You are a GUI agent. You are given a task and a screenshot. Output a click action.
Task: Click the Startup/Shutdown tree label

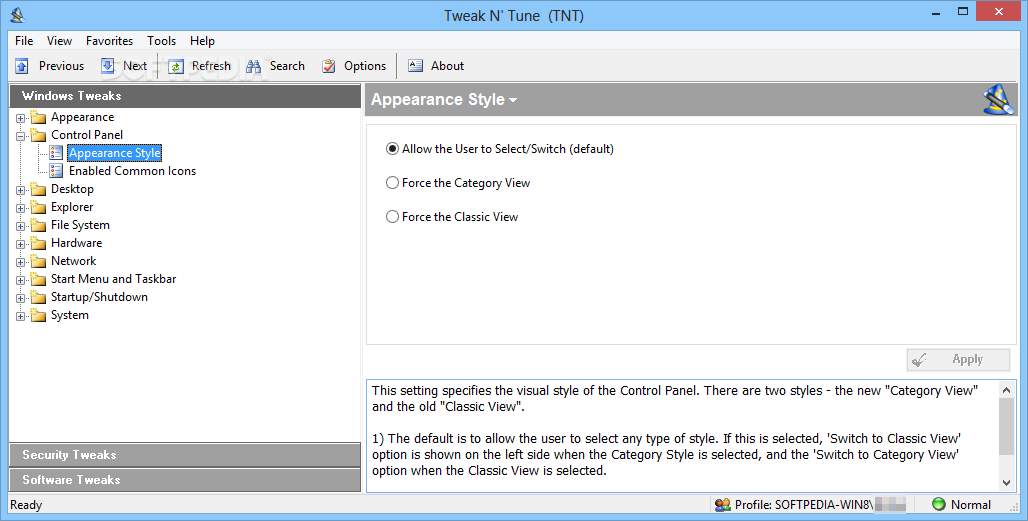100,297
